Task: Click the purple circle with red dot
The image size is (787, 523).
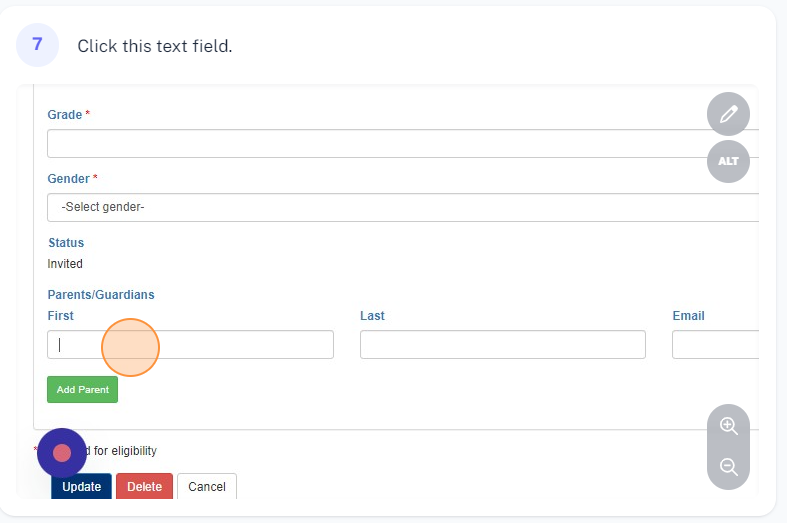Action: click(62, 453)
